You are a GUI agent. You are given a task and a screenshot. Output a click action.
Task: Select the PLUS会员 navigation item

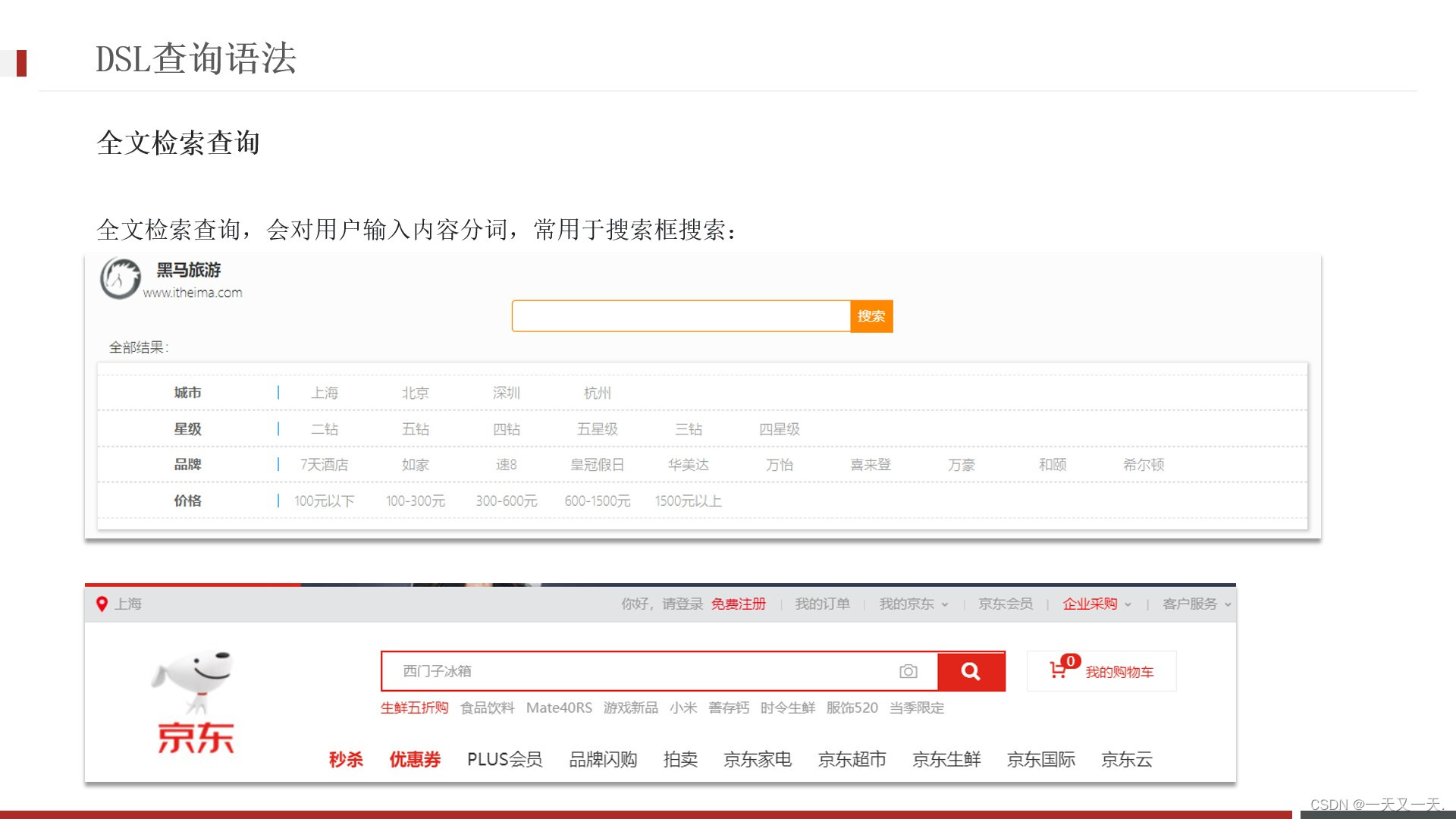tap(504, 760)
